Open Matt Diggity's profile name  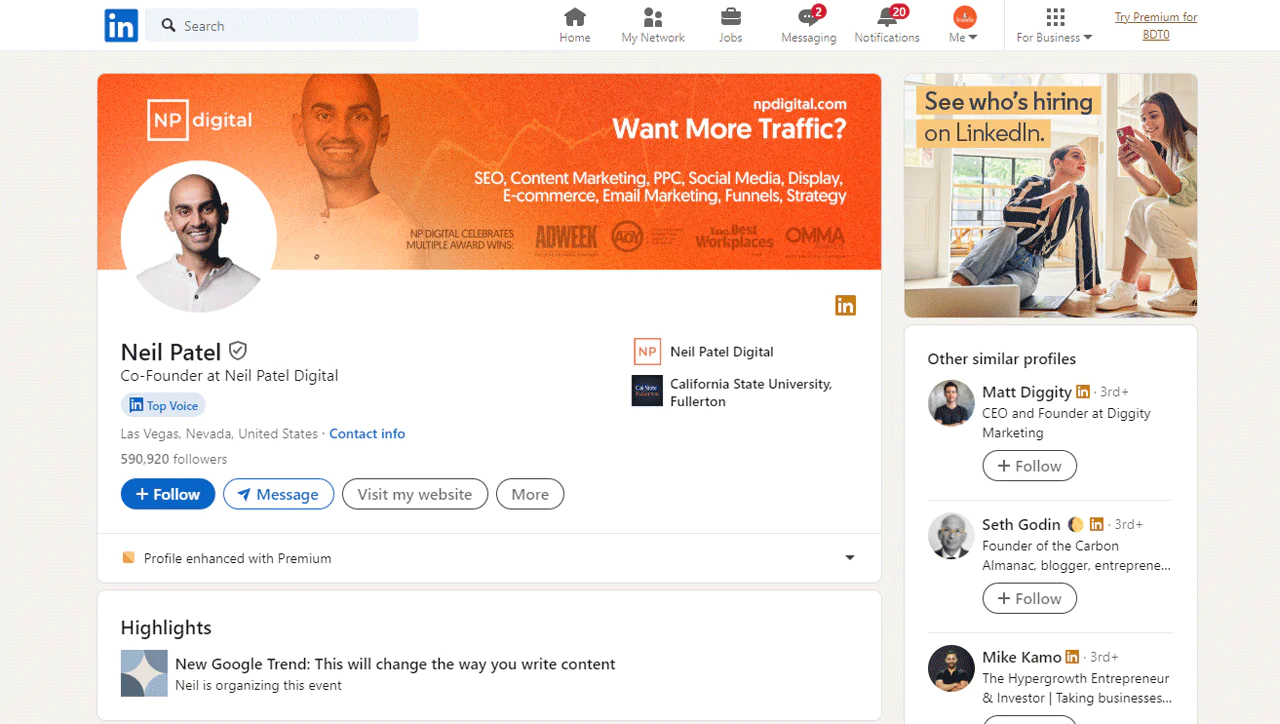1027,392
